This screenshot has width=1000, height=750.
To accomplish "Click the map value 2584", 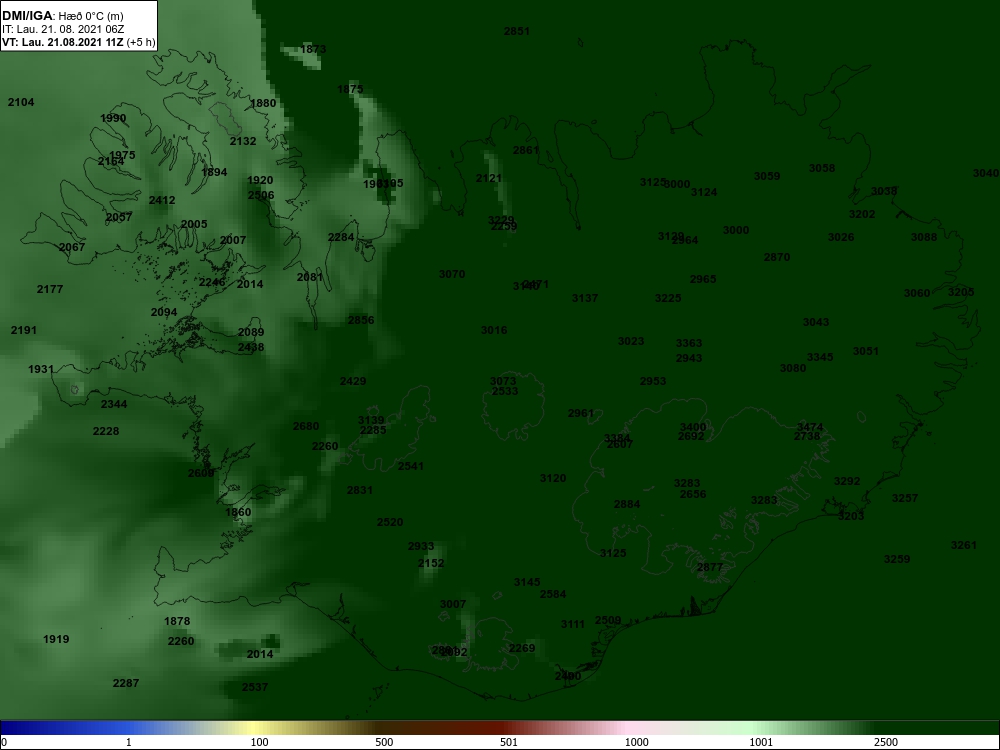I will click(553, 594).
